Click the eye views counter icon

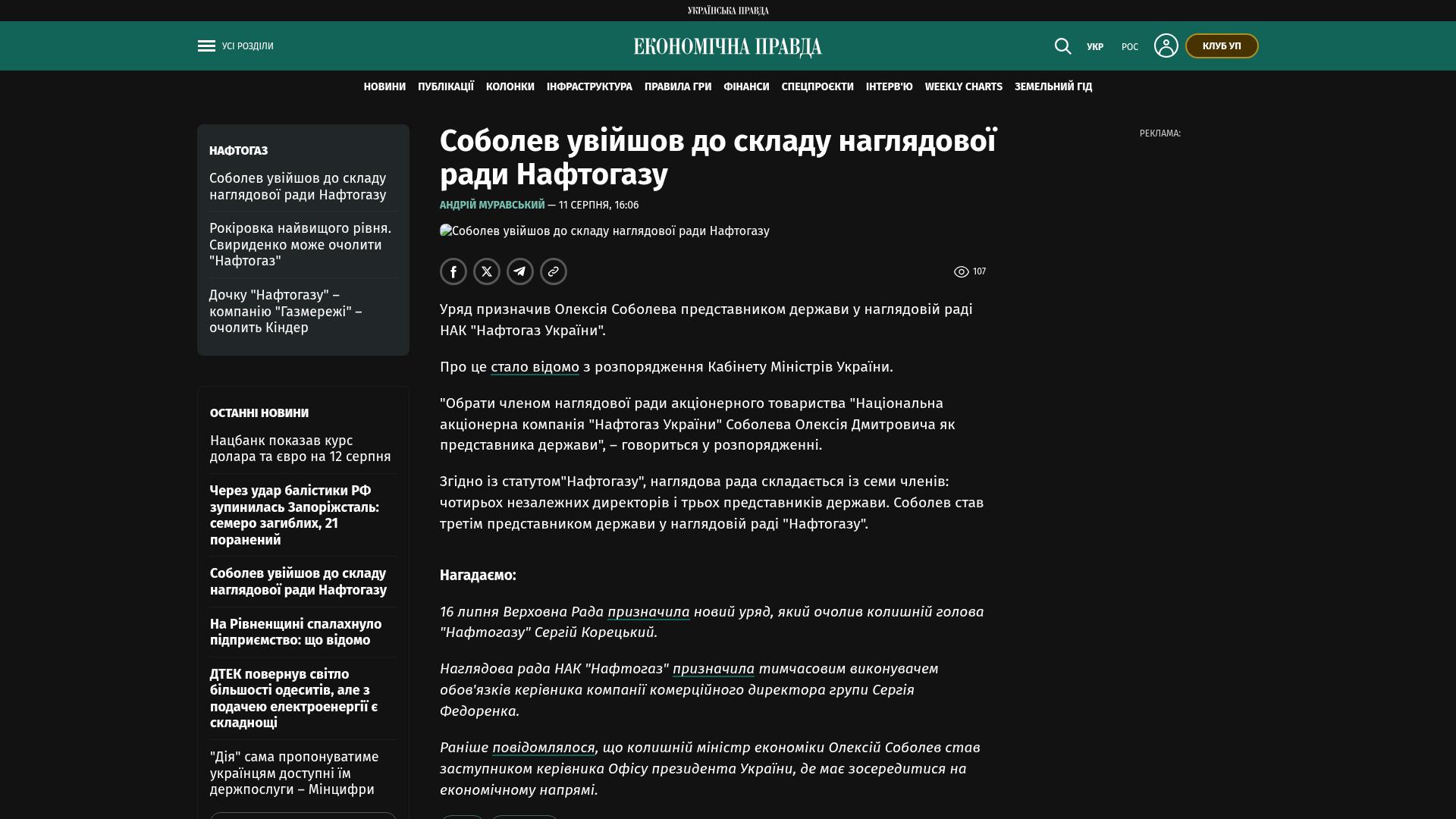point(961,271)
